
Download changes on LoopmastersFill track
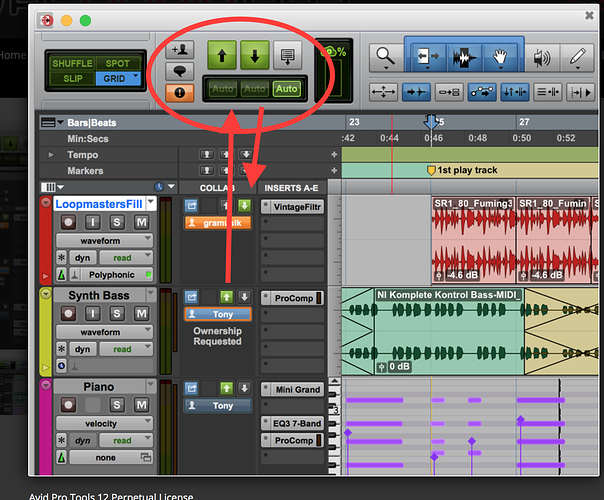244,206
